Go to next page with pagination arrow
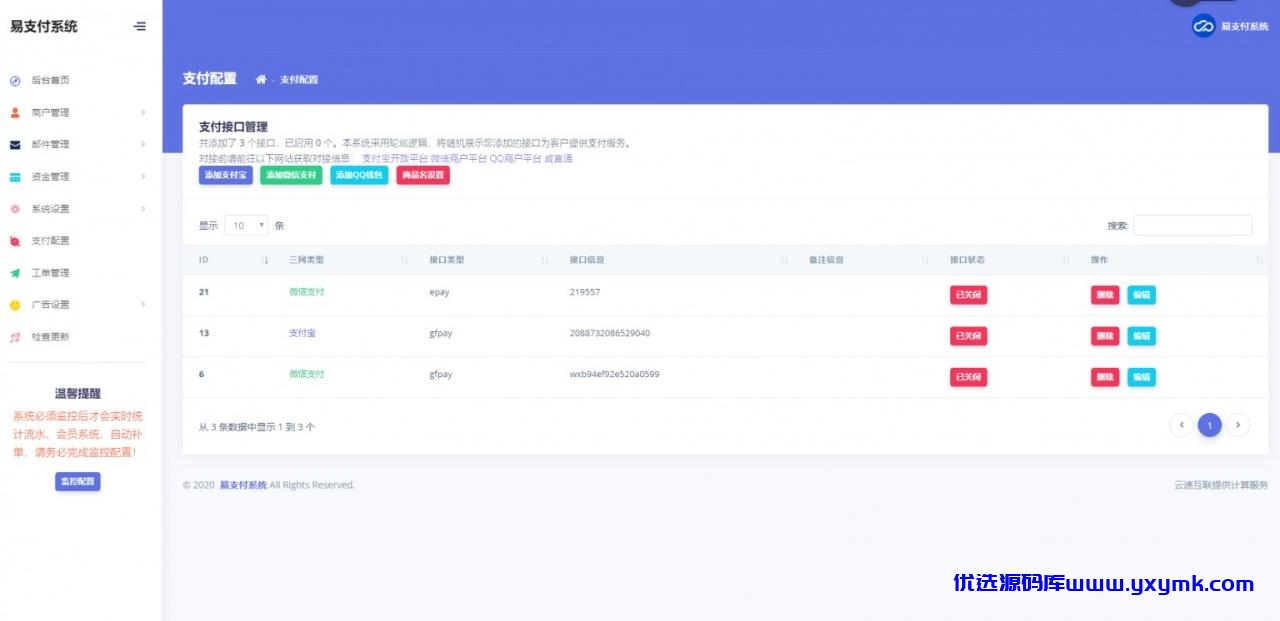This screenshot has height=621, width=1280. (1238, 426)
